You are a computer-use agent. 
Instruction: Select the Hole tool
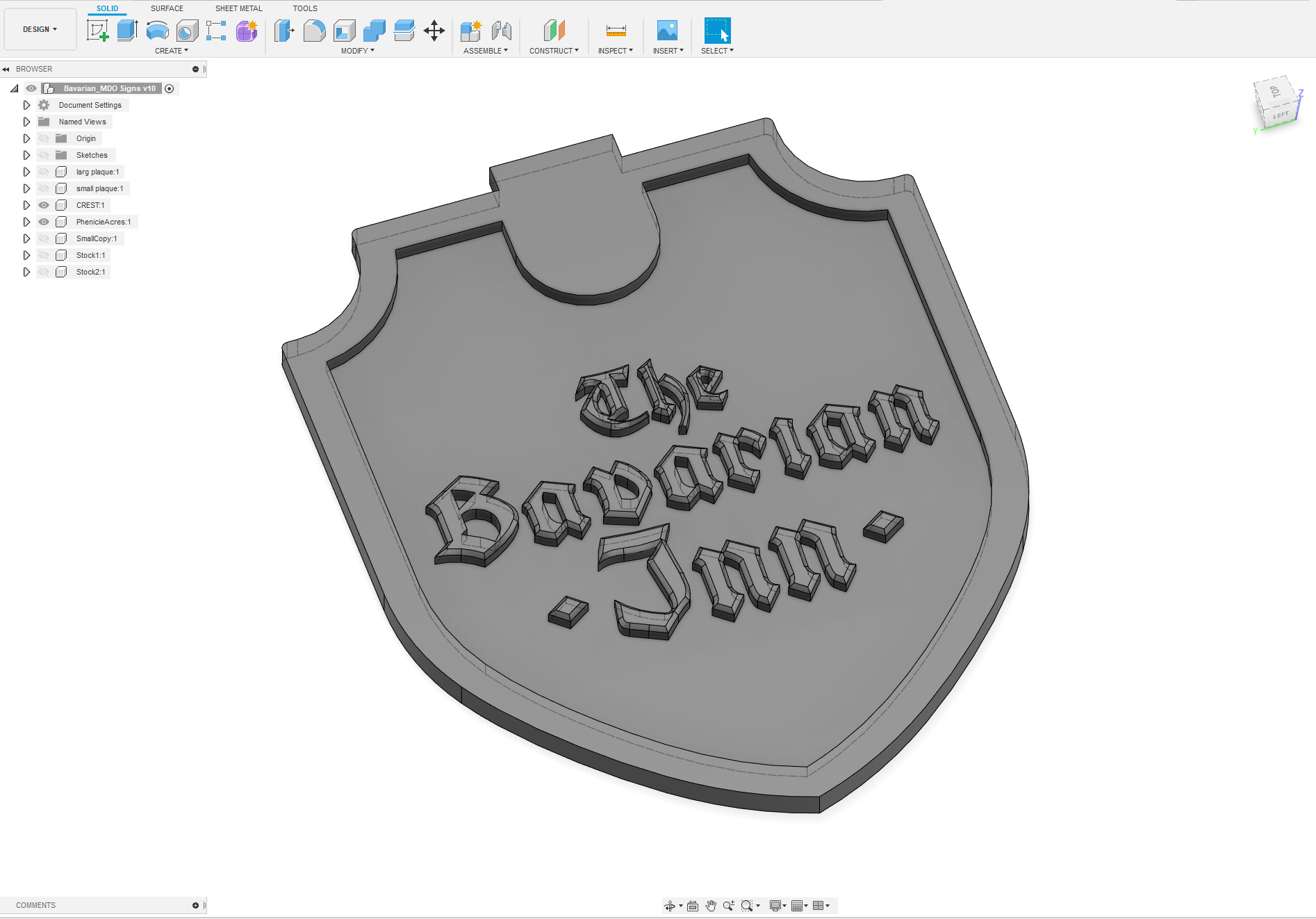[x=187, y=31]
